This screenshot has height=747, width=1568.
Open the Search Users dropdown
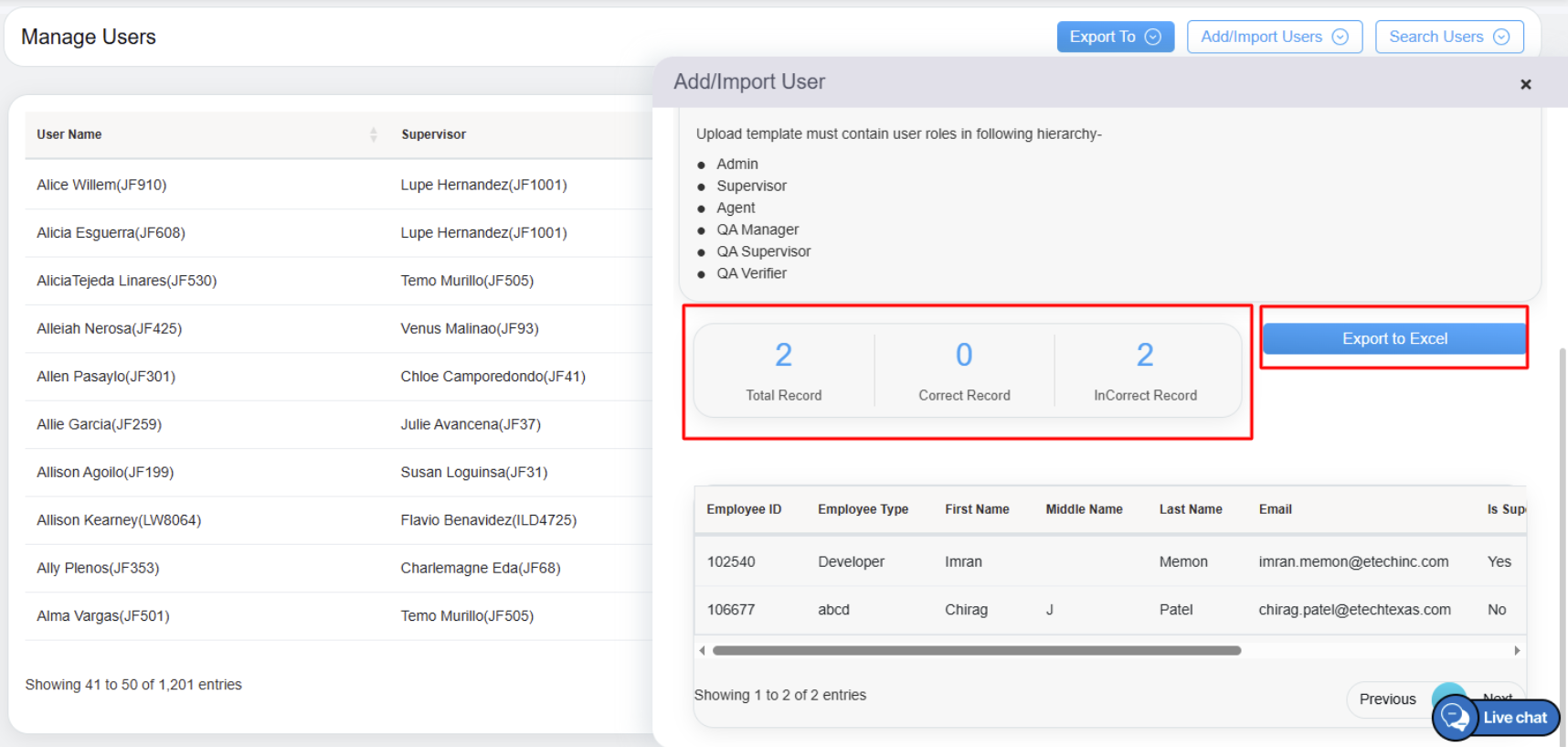pos(1448,37)
